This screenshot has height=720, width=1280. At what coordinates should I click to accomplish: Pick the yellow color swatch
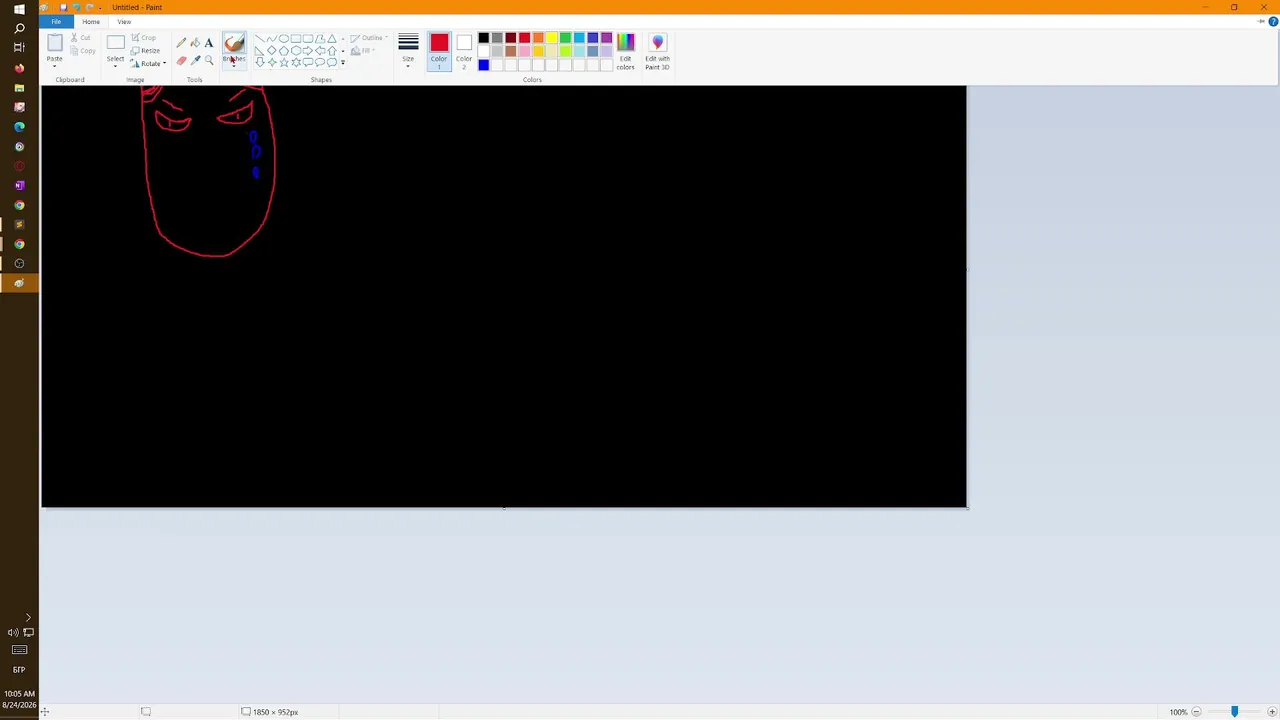[x=552, y=38]
